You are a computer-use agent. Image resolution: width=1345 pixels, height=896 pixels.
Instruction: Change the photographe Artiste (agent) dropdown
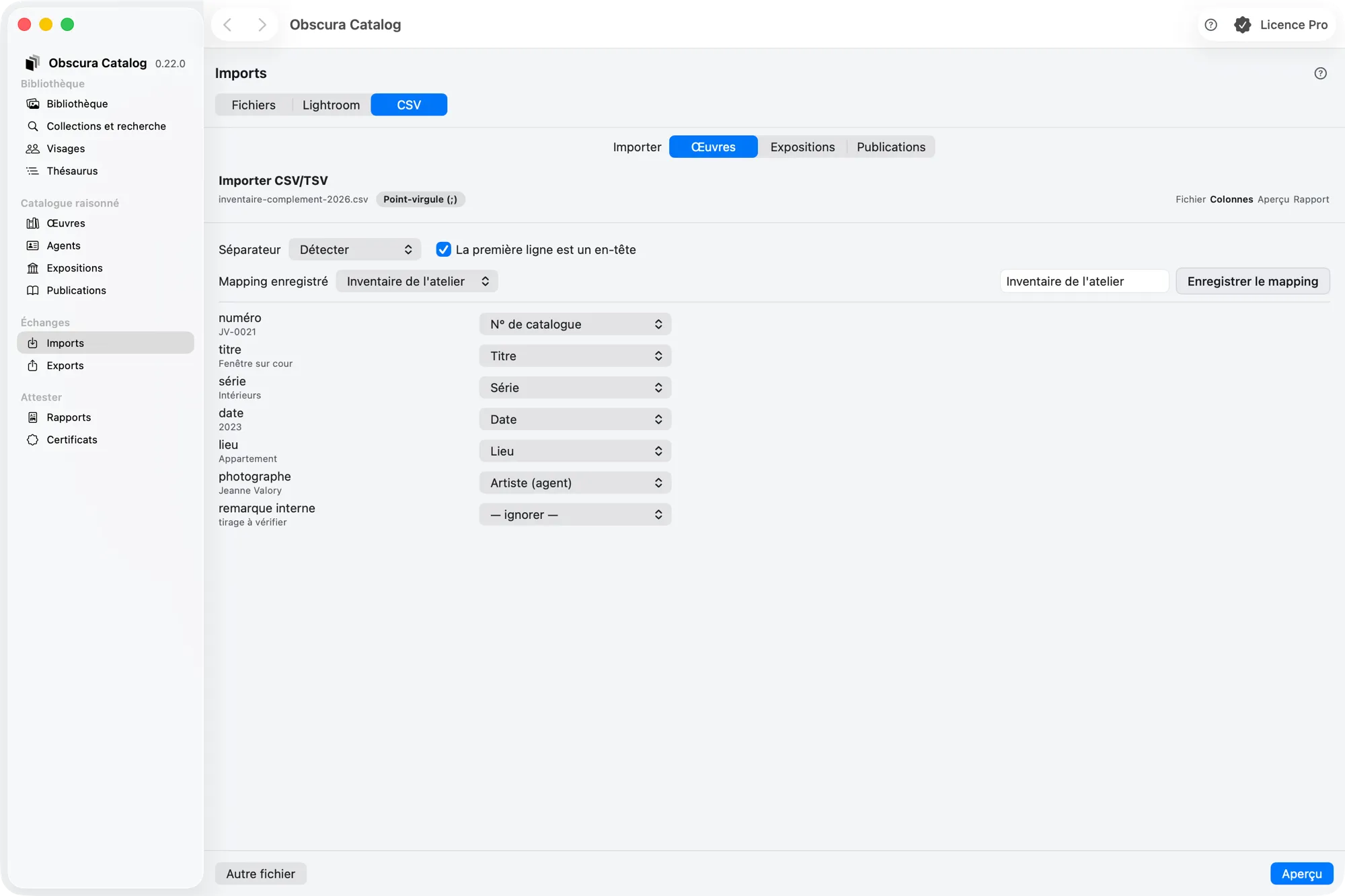575,483
